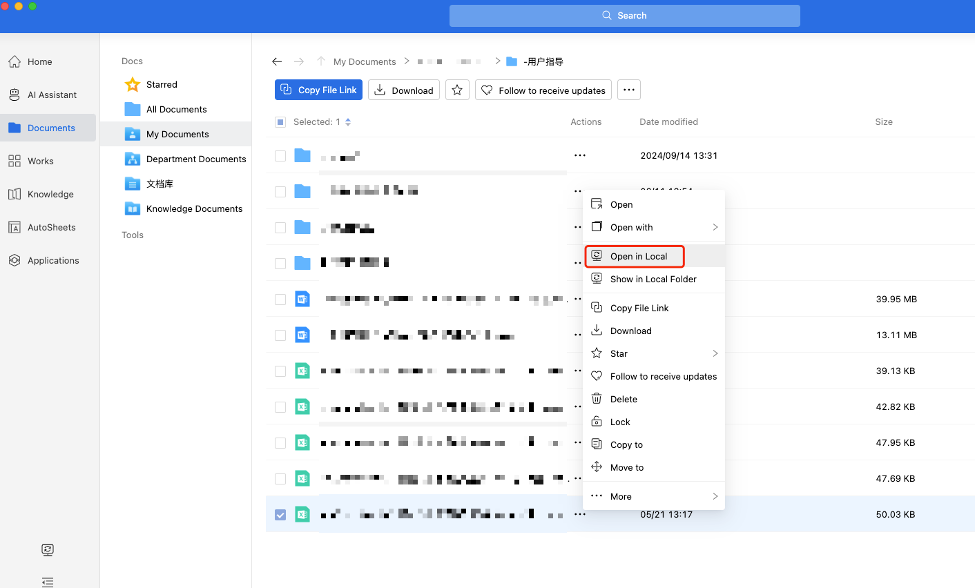Click the Knowledge icon in the sidebar
This screenshot has width=976, height=588.
(x=15, y=194)
